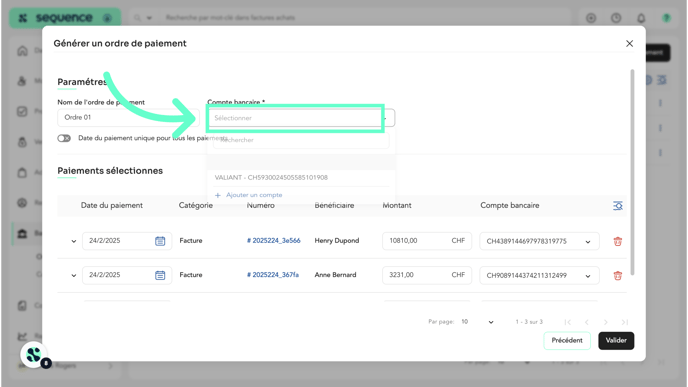The height and width of the screenshot is (387, 688).
Task: Click the Compte bancaire column header
Action: click(x=510, y=205)
